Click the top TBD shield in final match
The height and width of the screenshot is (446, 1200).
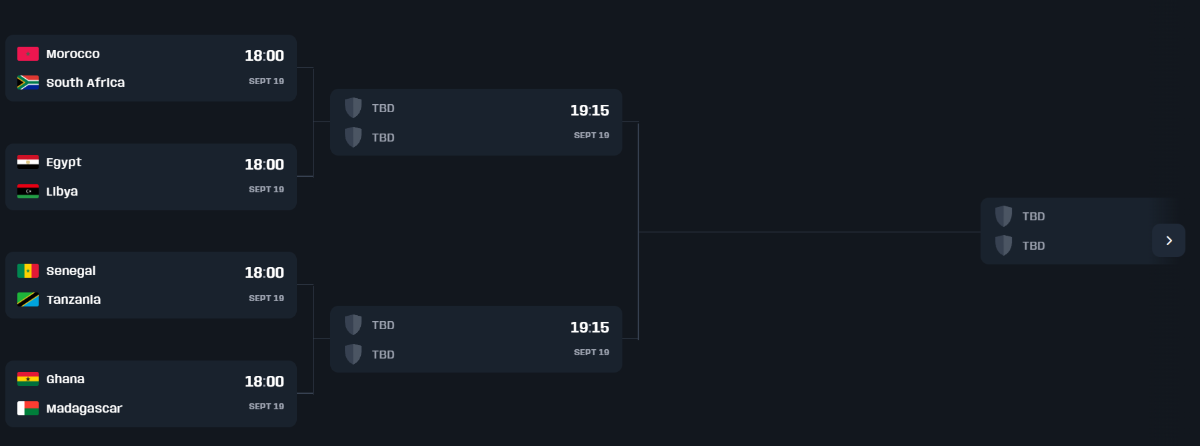pyautogui.click(x=1003, y=216)
